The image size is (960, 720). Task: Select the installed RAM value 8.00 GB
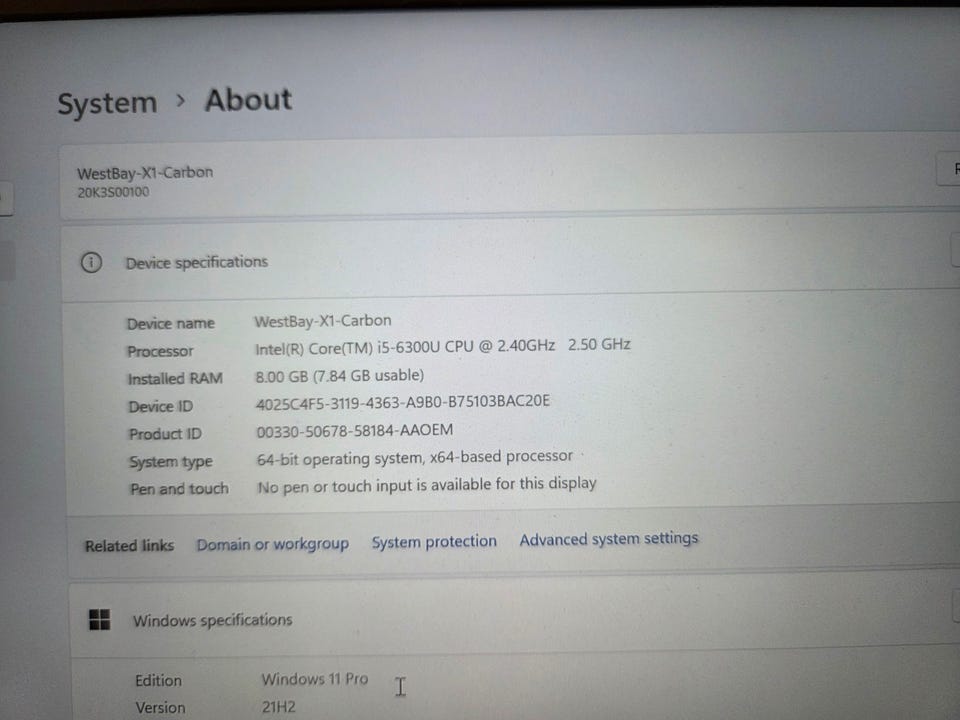[339, 375]
